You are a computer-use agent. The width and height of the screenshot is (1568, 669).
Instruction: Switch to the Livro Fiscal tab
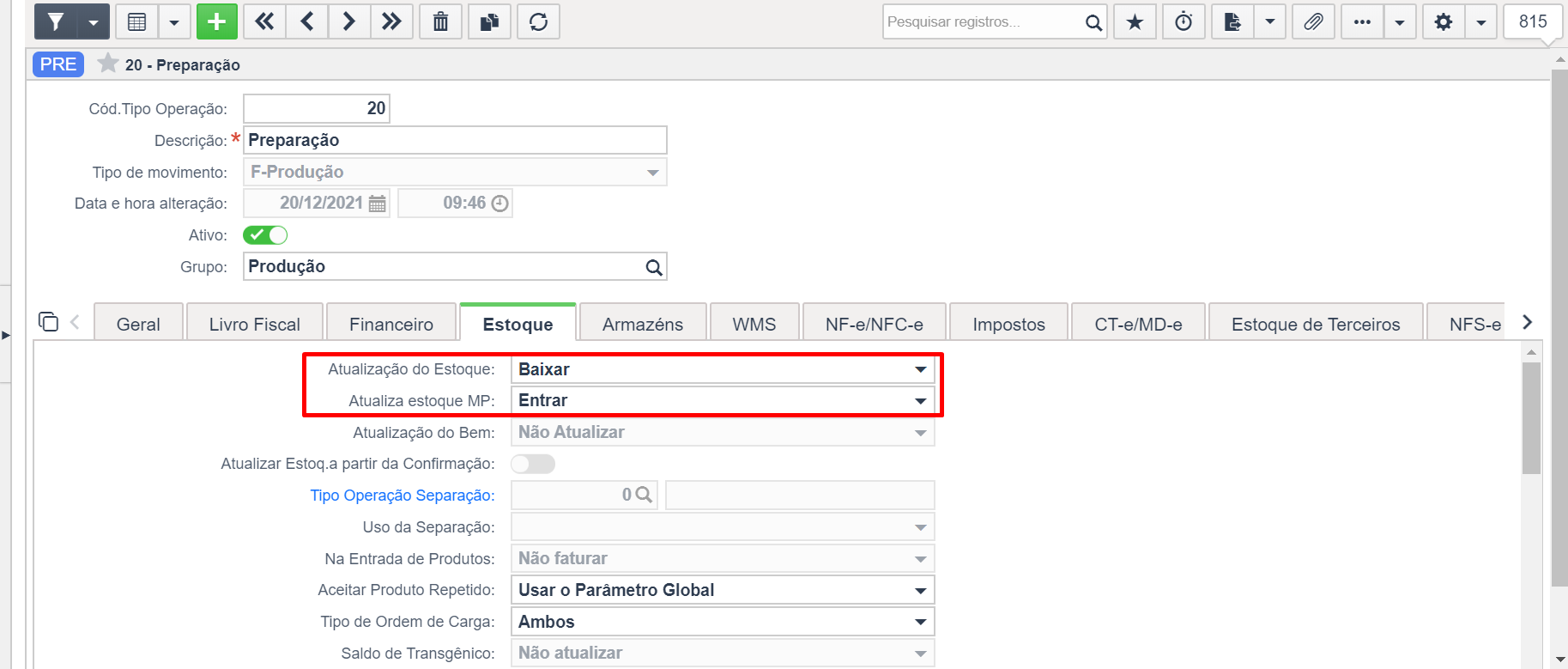click(x=255, y=325)
